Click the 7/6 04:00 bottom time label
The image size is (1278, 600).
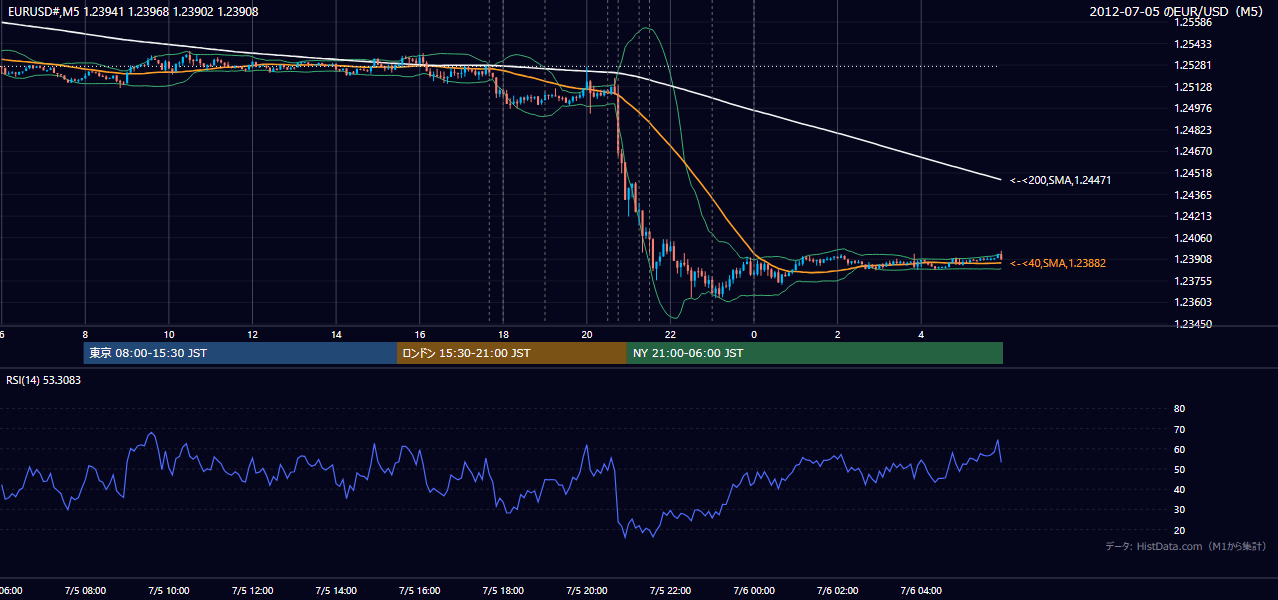922,591
